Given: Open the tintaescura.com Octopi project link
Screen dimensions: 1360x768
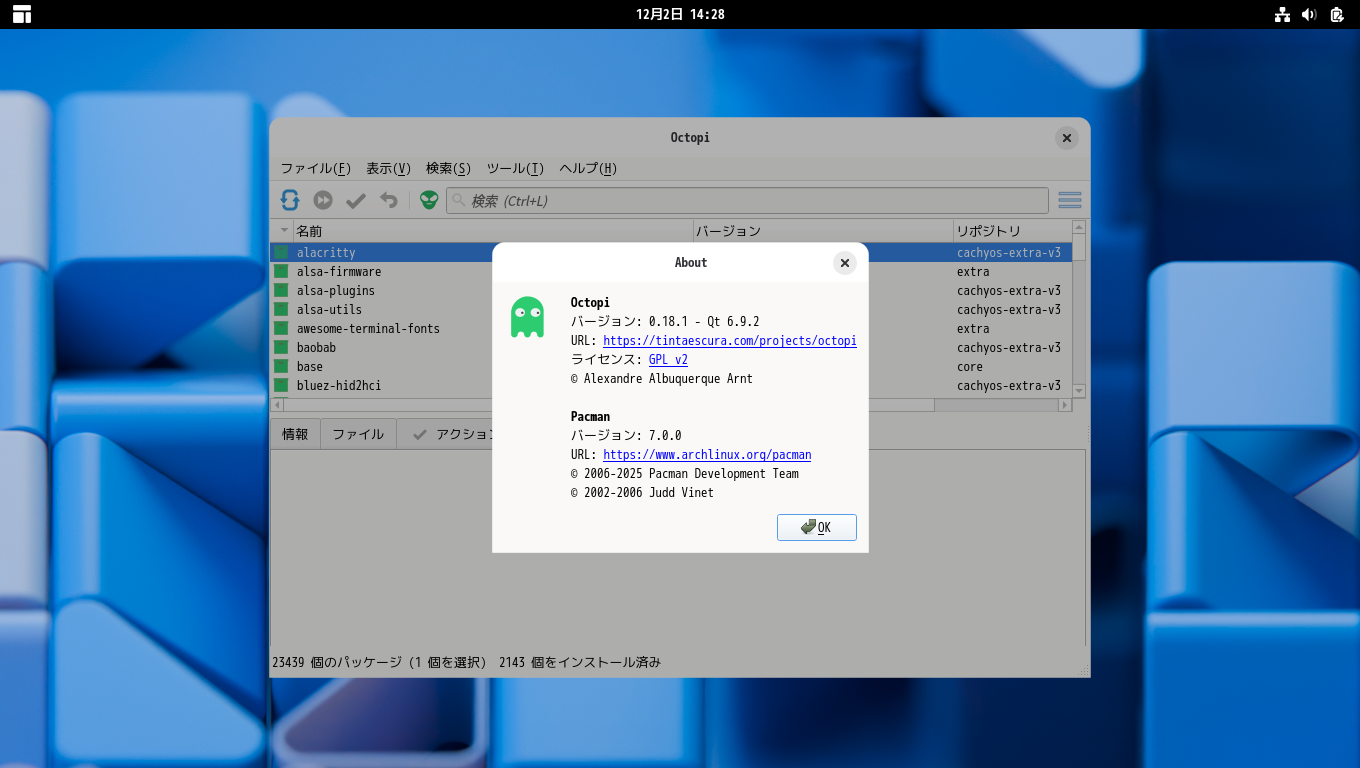Looking at the screenshot, I should point(730,341).
